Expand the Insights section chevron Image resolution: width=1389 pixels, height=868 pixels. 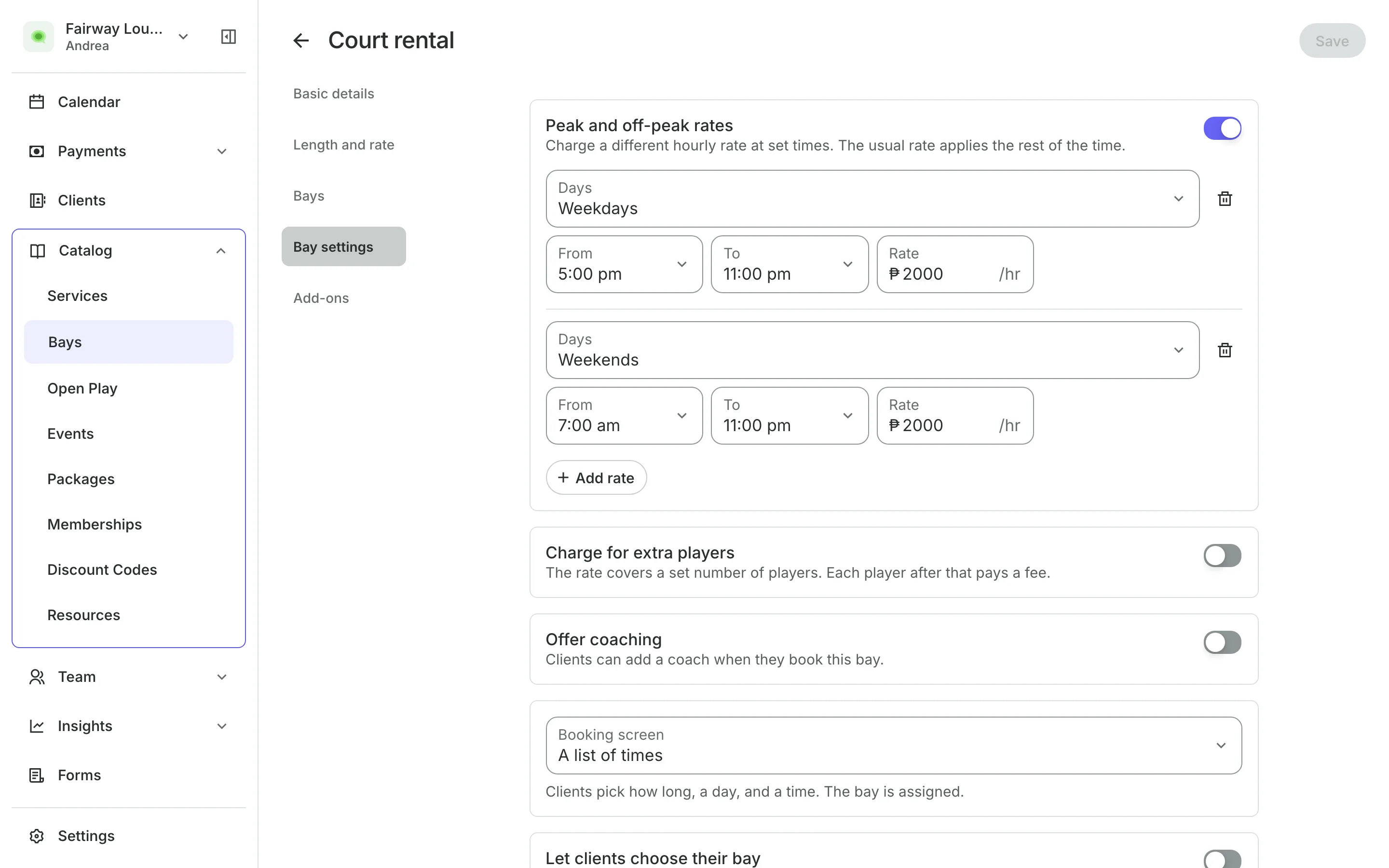coord(221,726)
